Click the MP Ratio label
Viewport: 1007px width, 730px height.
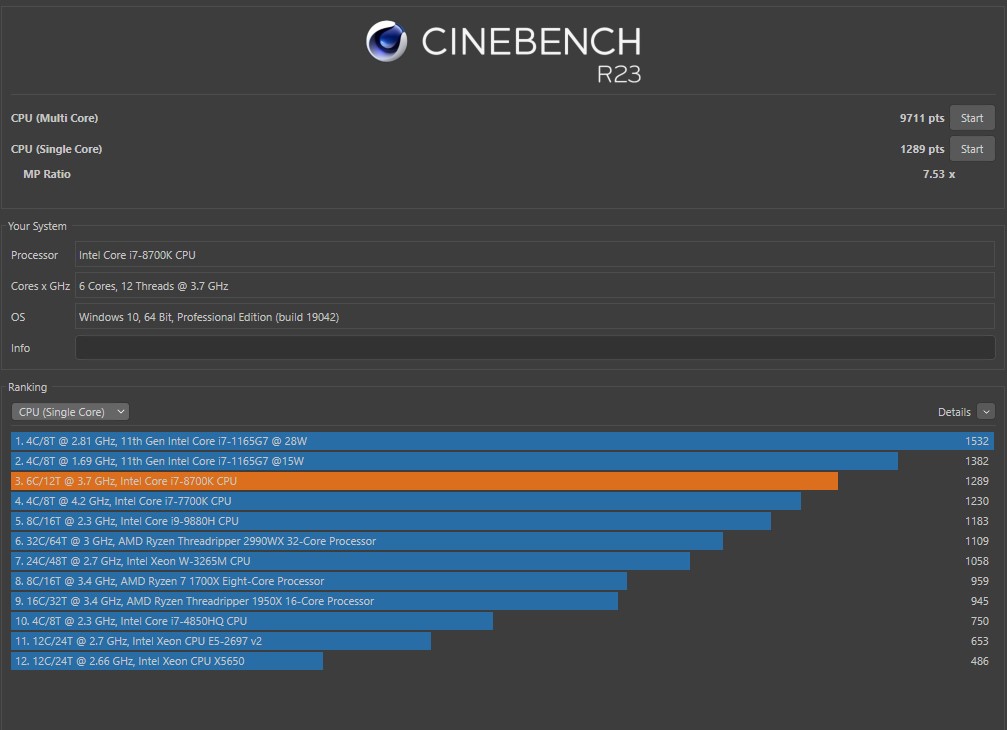tap(47, 174)
